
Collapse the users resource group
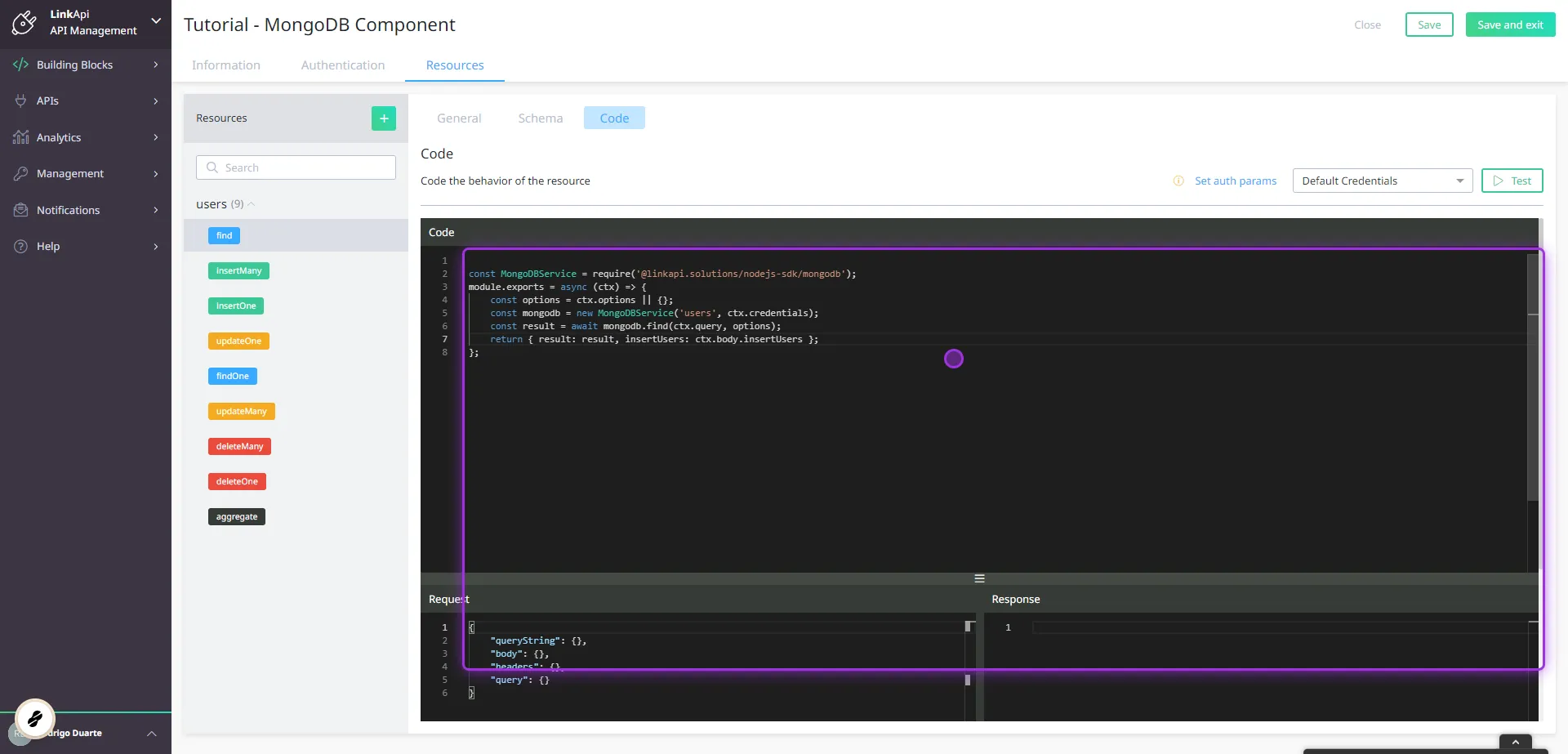click(x=251, y=204)
